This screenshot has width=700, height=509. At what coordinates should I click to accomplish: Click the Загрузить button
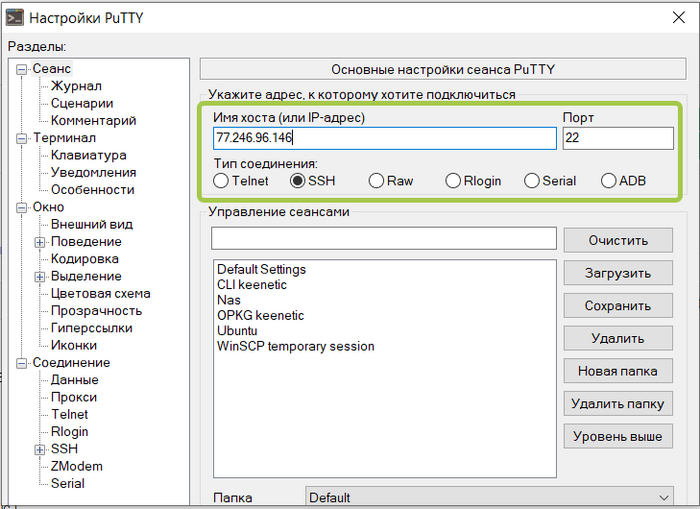pyautogui.click(x=618, y=273)
